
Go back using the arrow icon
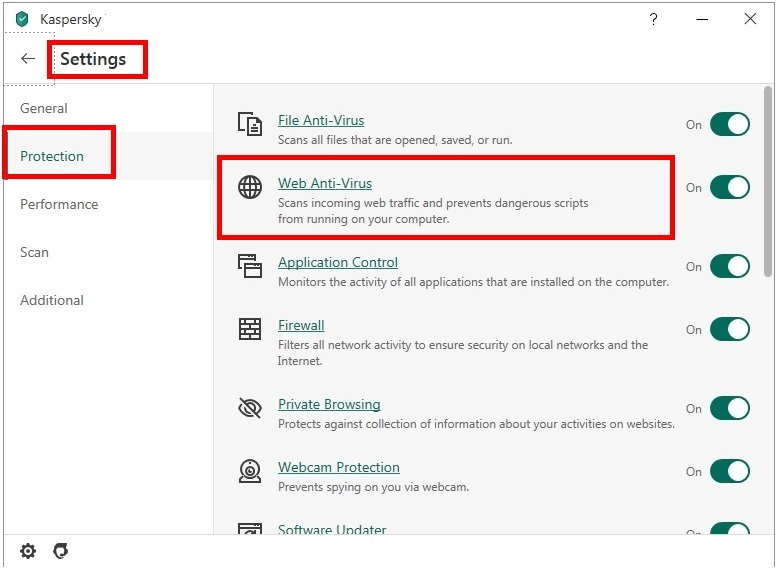(28, 58)
